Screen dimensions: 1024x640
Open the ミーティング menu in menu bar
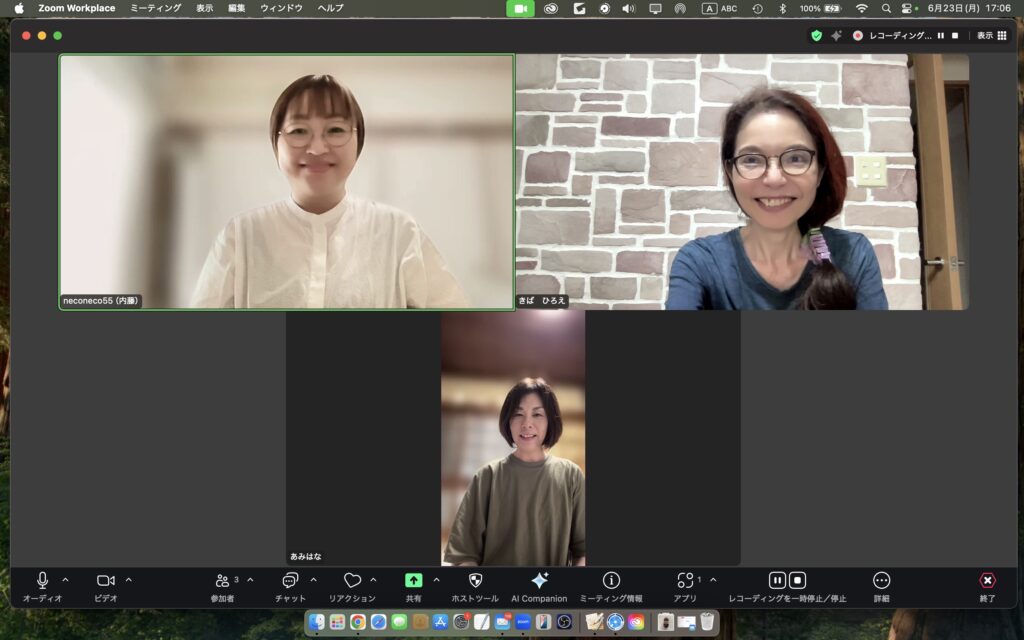(x=156, y=8)
